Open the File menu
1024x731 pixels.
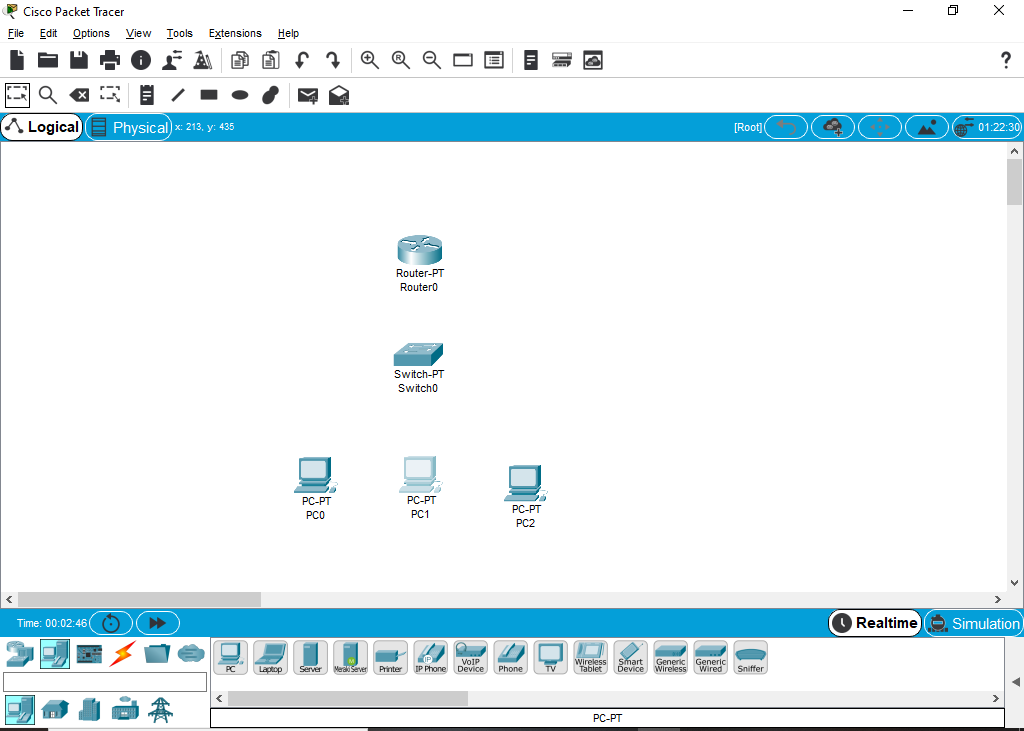tap(16, 33)
